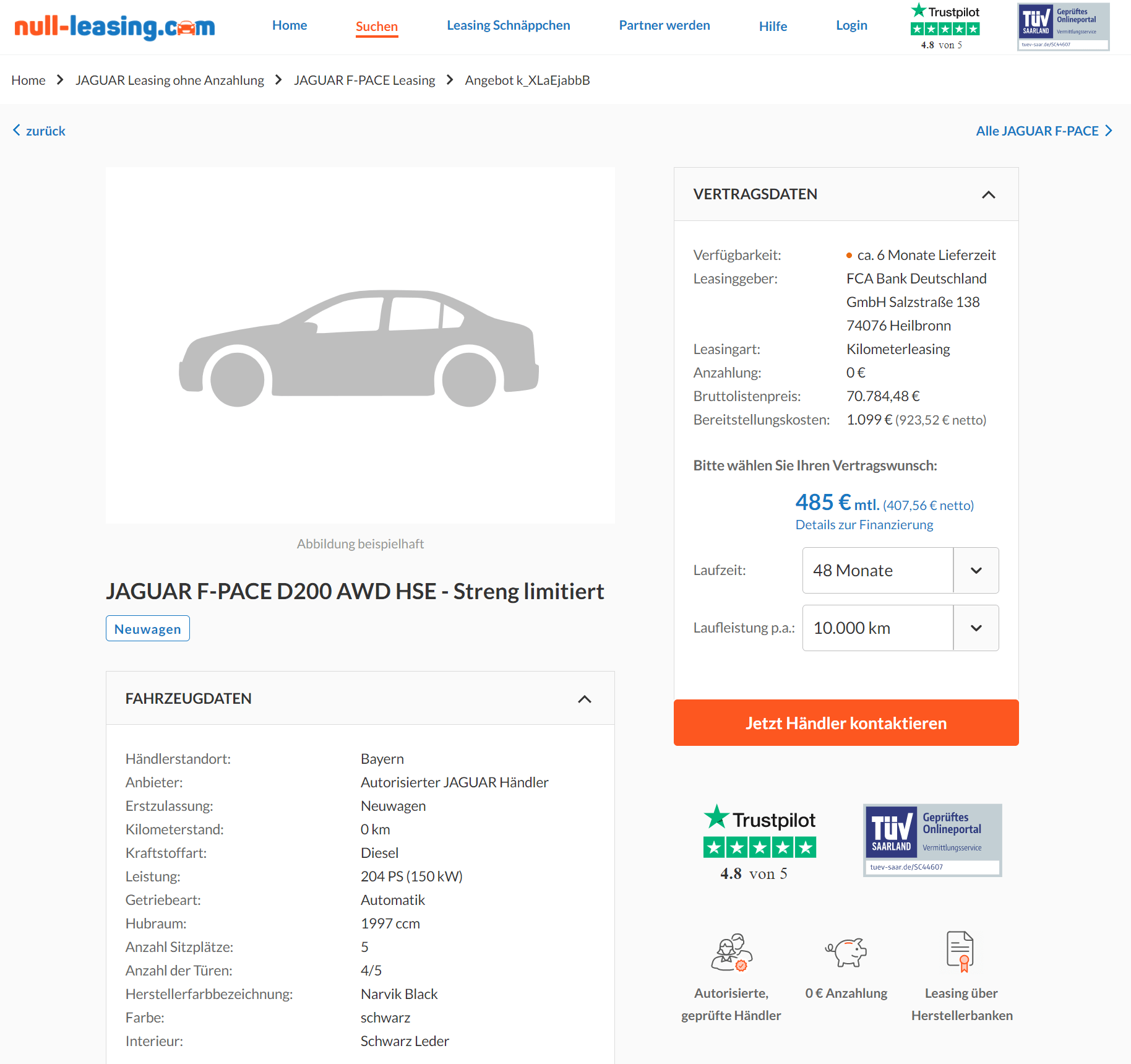This screenshot has height=1064, width=1131.
Task: Click the piggy bank 0 € Anzahlung icon
Action: [x=846, y=952]
